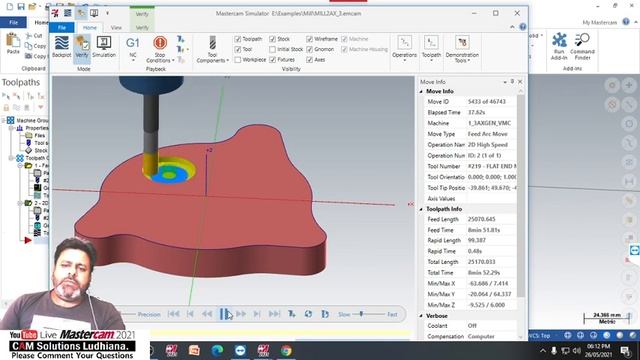Click the My Mastercam link
The image size is (640, 360).
coord(600,22)
